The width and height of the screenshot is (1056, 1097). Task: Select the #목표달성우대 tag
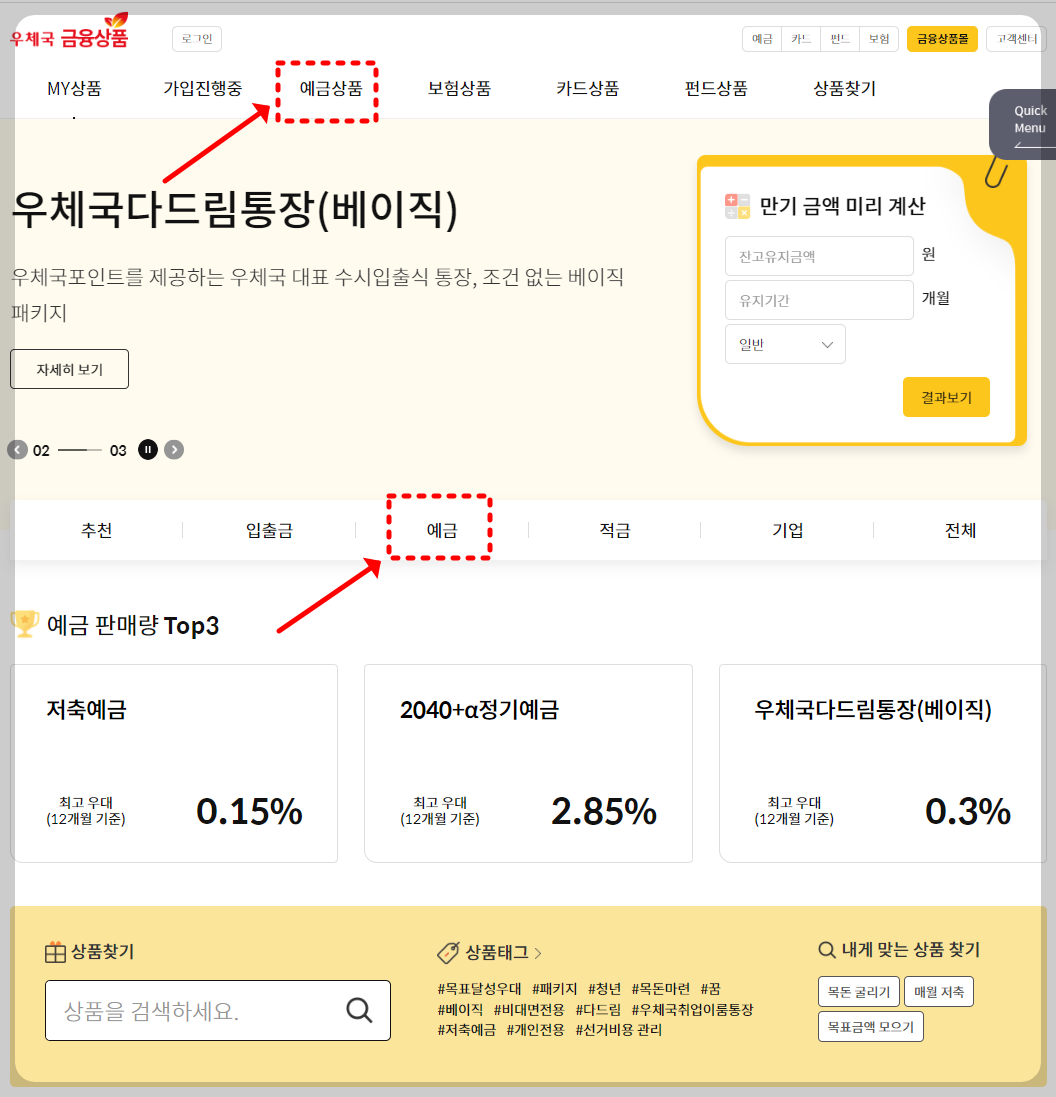[x=479, y=989]
